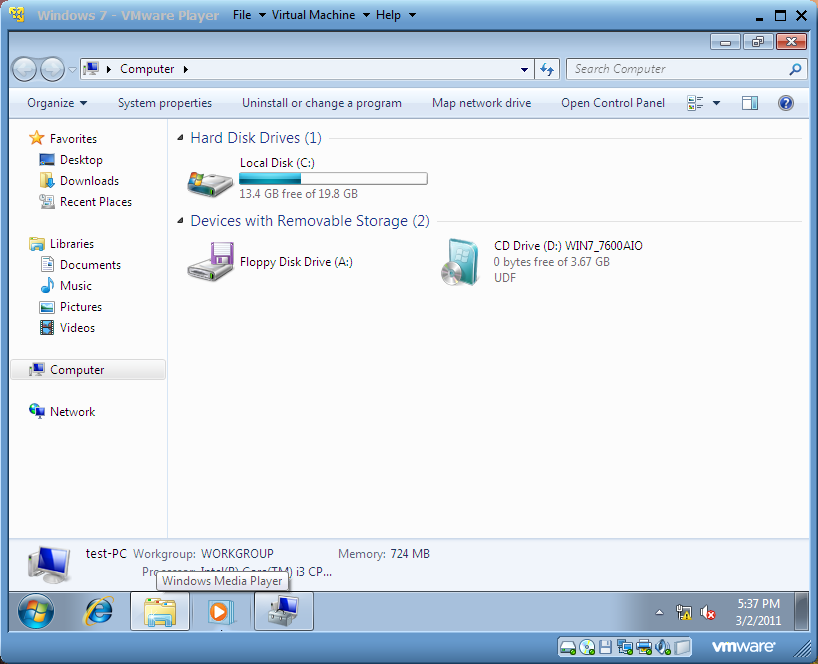Click the Change your view icon
Screen dimensions: 818x664
point(695,103)
